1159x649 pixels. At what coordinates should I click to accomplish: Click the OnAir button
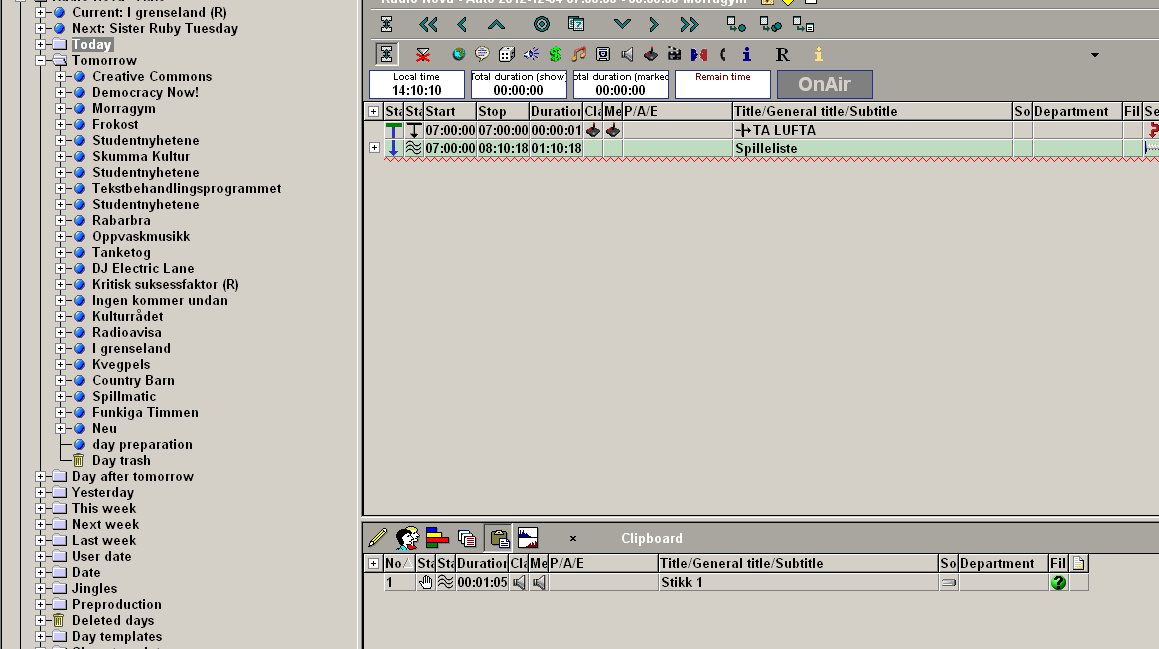click(824, 84)
